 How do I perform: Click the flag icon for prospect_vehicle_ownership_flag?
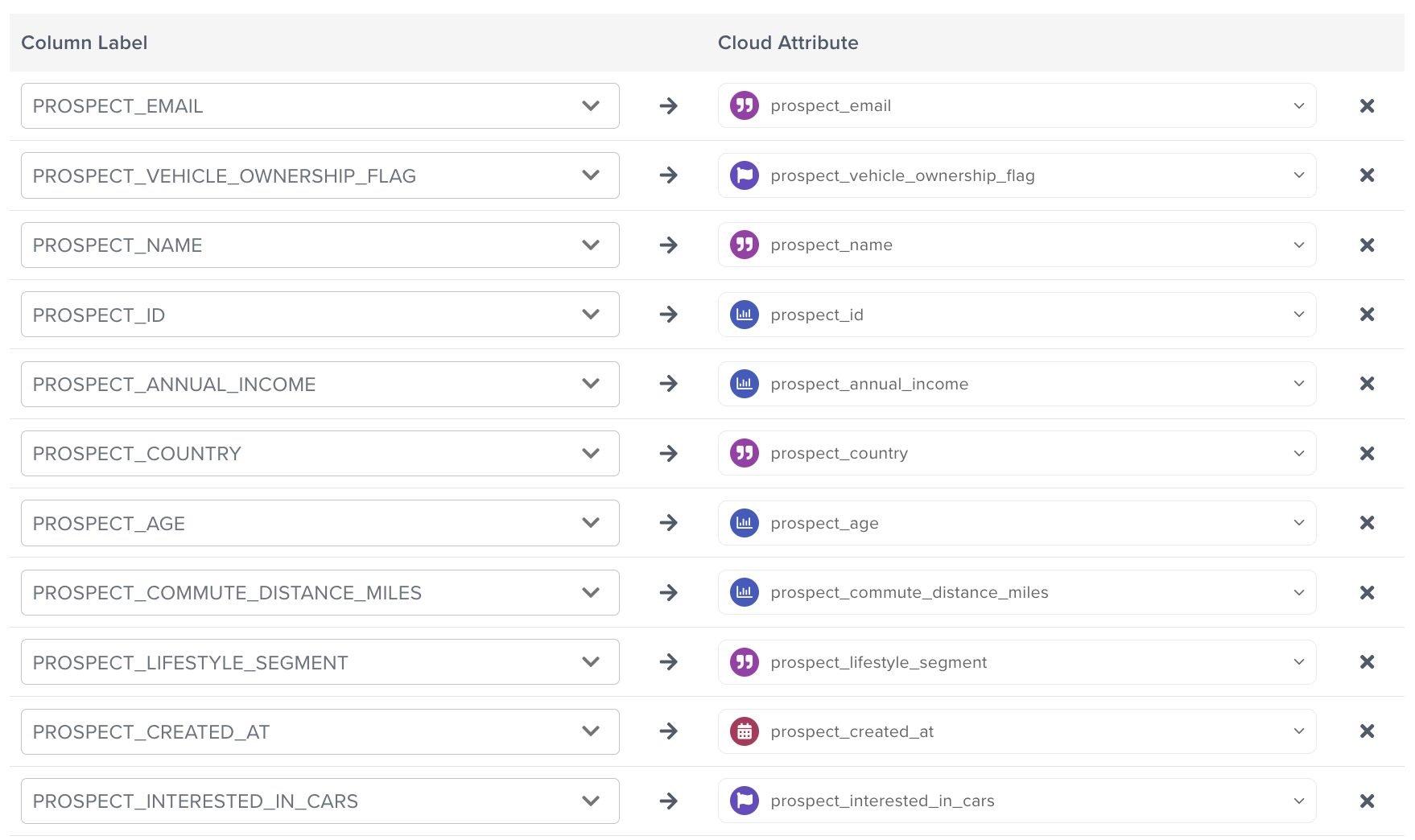[744, 175]
